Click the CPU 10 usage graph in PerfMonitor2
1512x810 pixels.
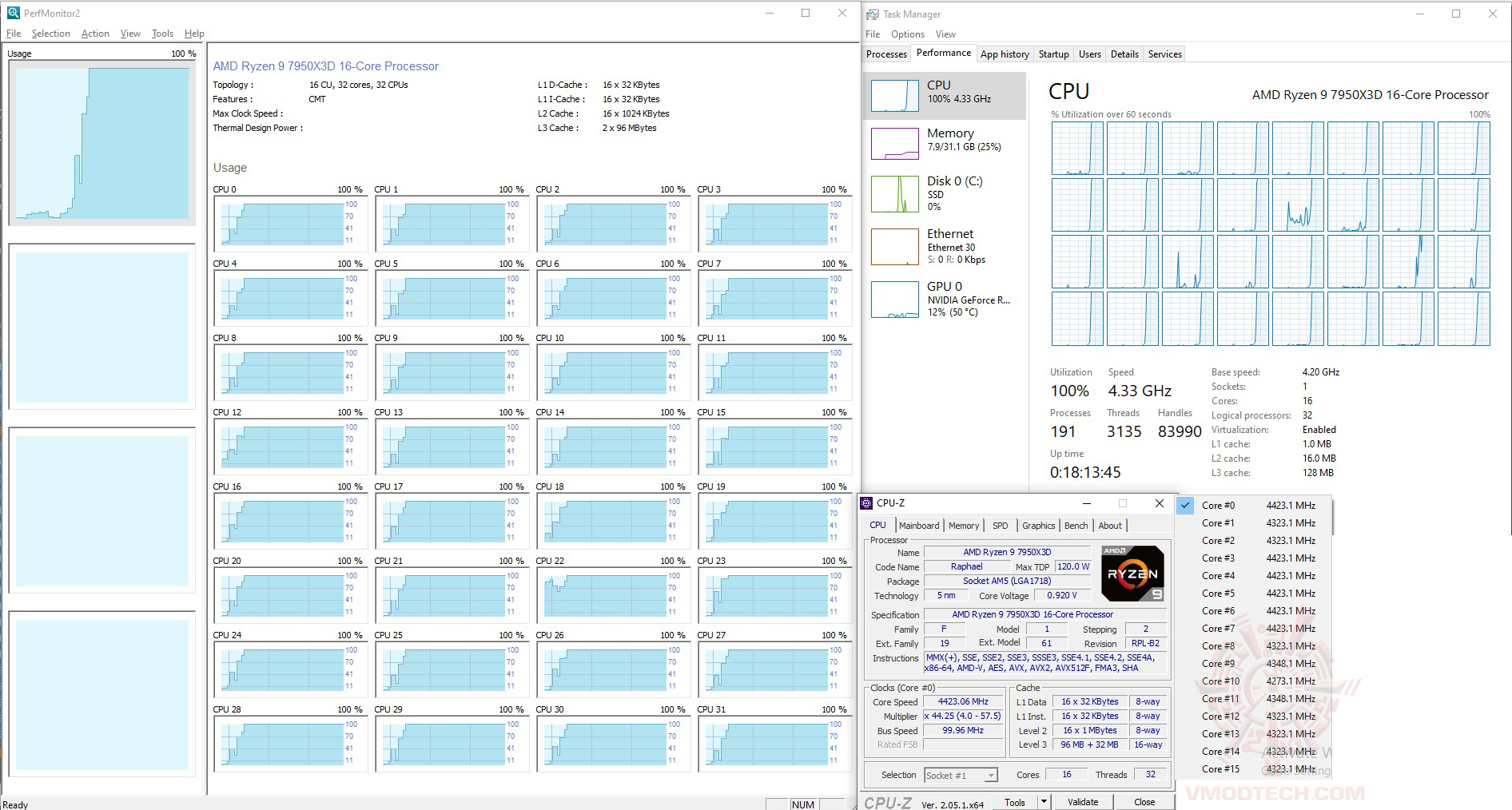coord(613,371)
